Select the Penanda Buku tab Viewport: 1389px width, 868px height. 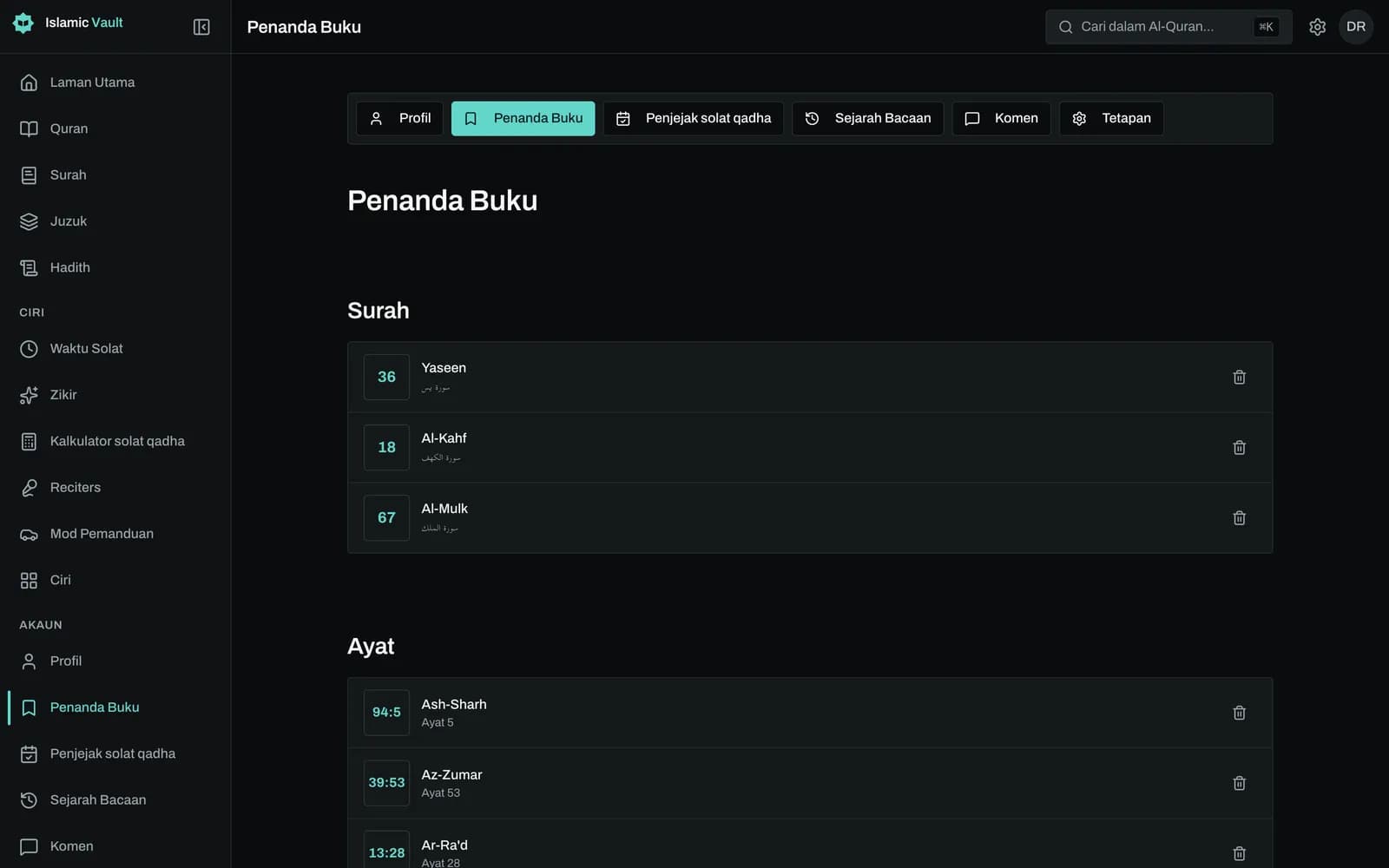coord(523,118)
